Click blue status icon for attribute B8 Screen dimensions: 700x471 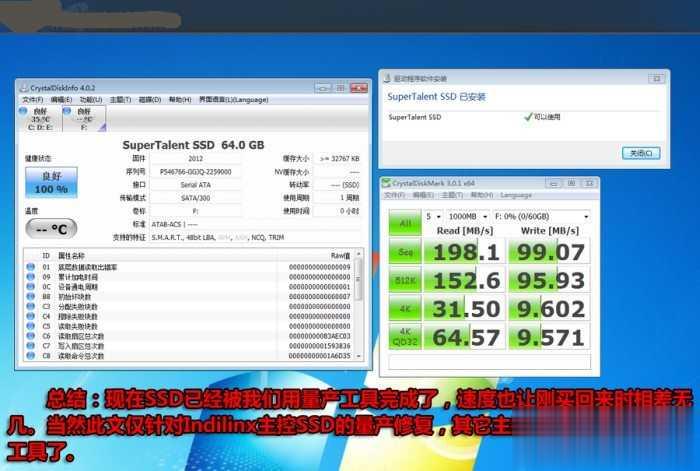point(30,296)
